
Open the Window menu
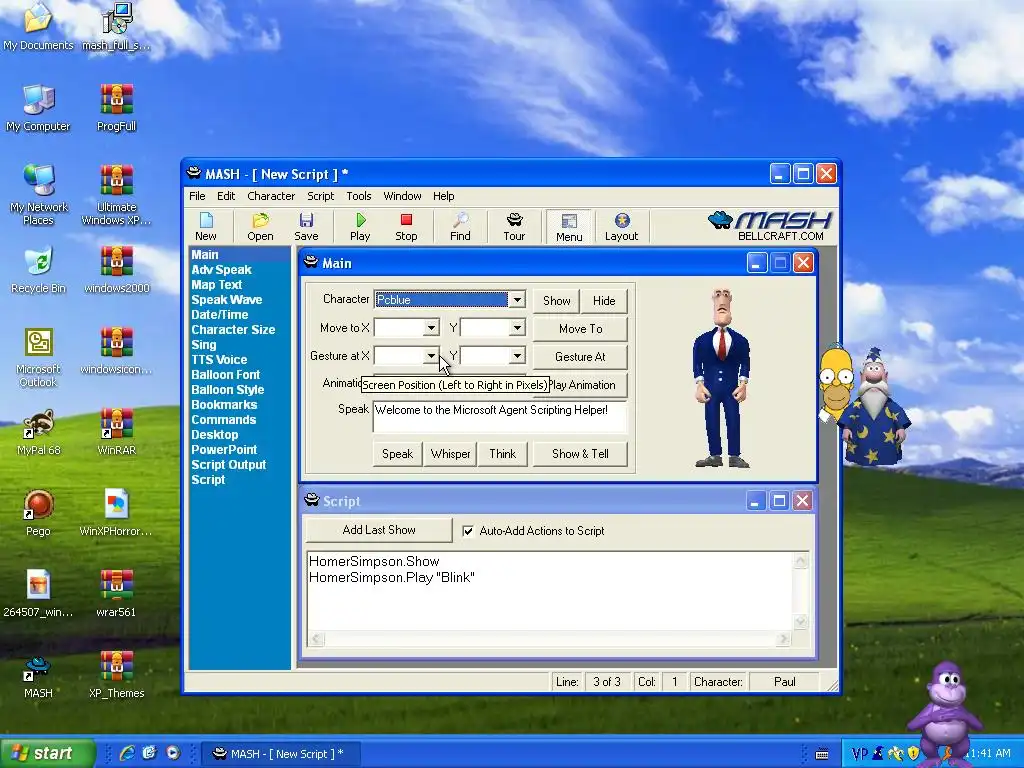402,196
